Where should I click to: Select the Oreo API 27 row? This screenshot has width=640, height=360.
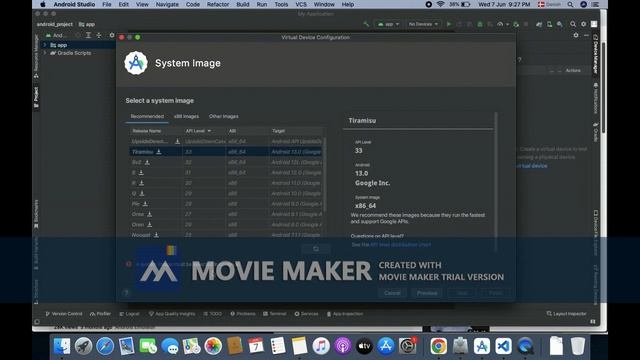click(227, 214)
